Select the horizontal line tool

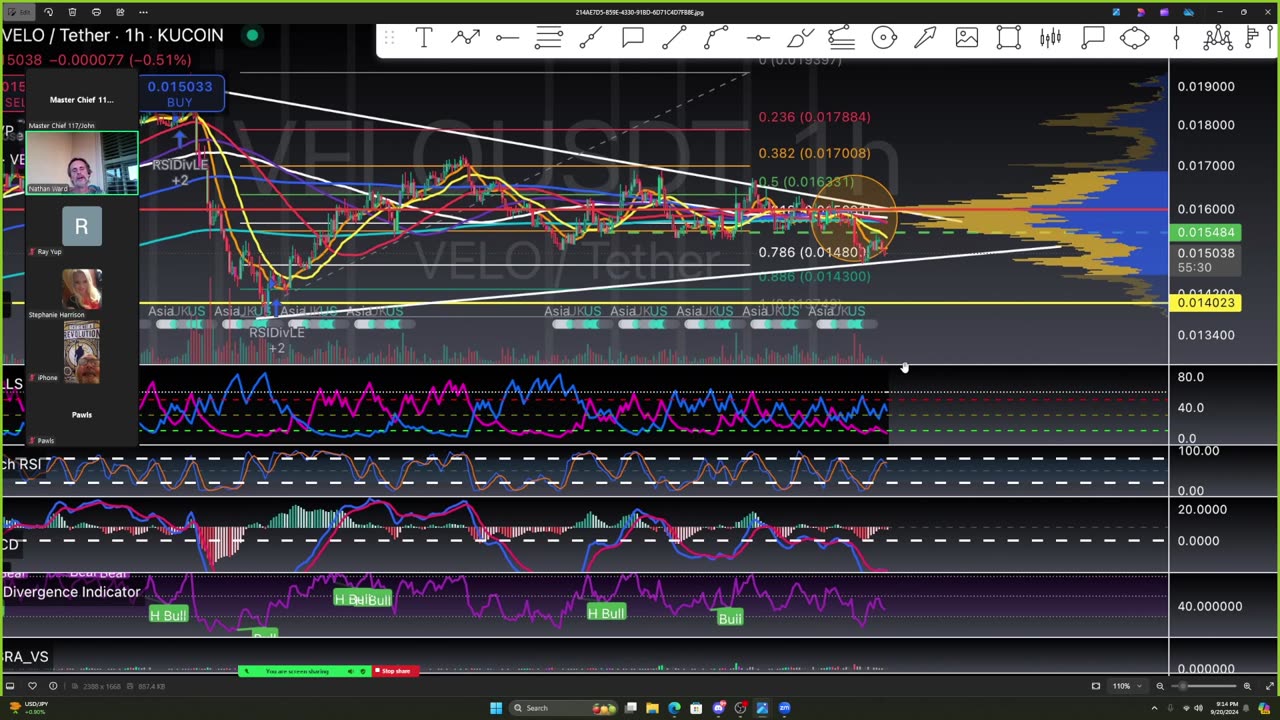(x=507, y=38)
